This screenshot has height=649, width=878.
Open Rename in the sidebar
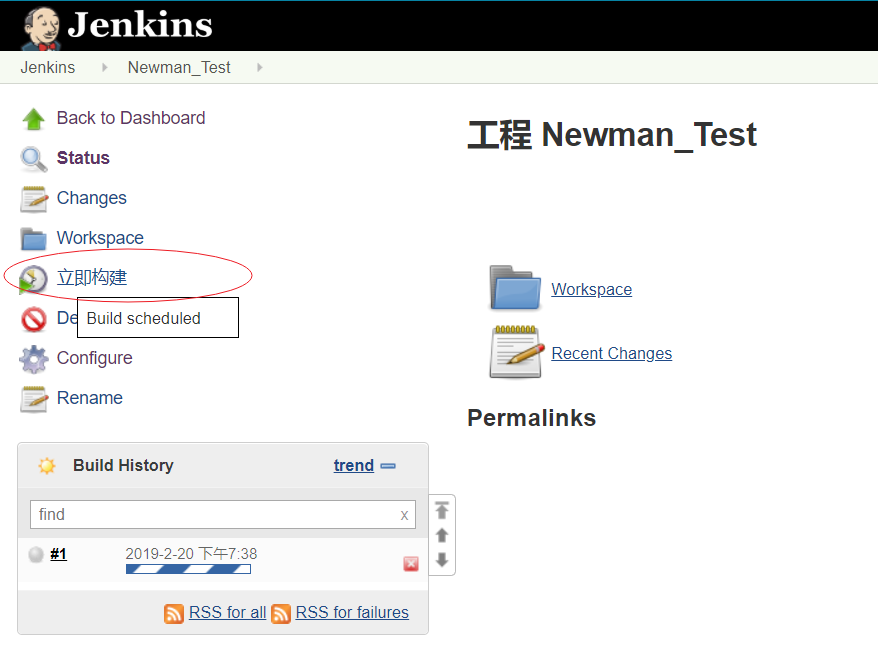(90, 398)
